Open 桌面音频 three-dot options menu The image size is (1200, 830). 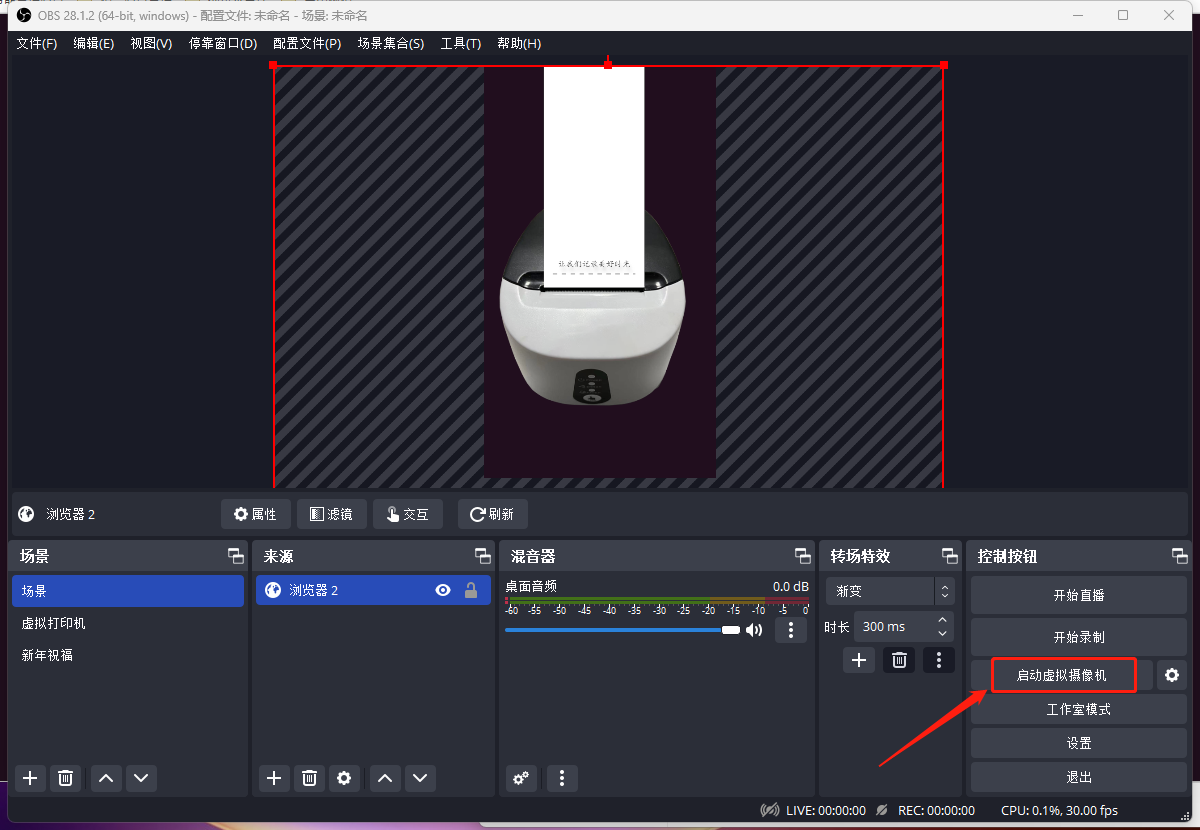(791, 630)
